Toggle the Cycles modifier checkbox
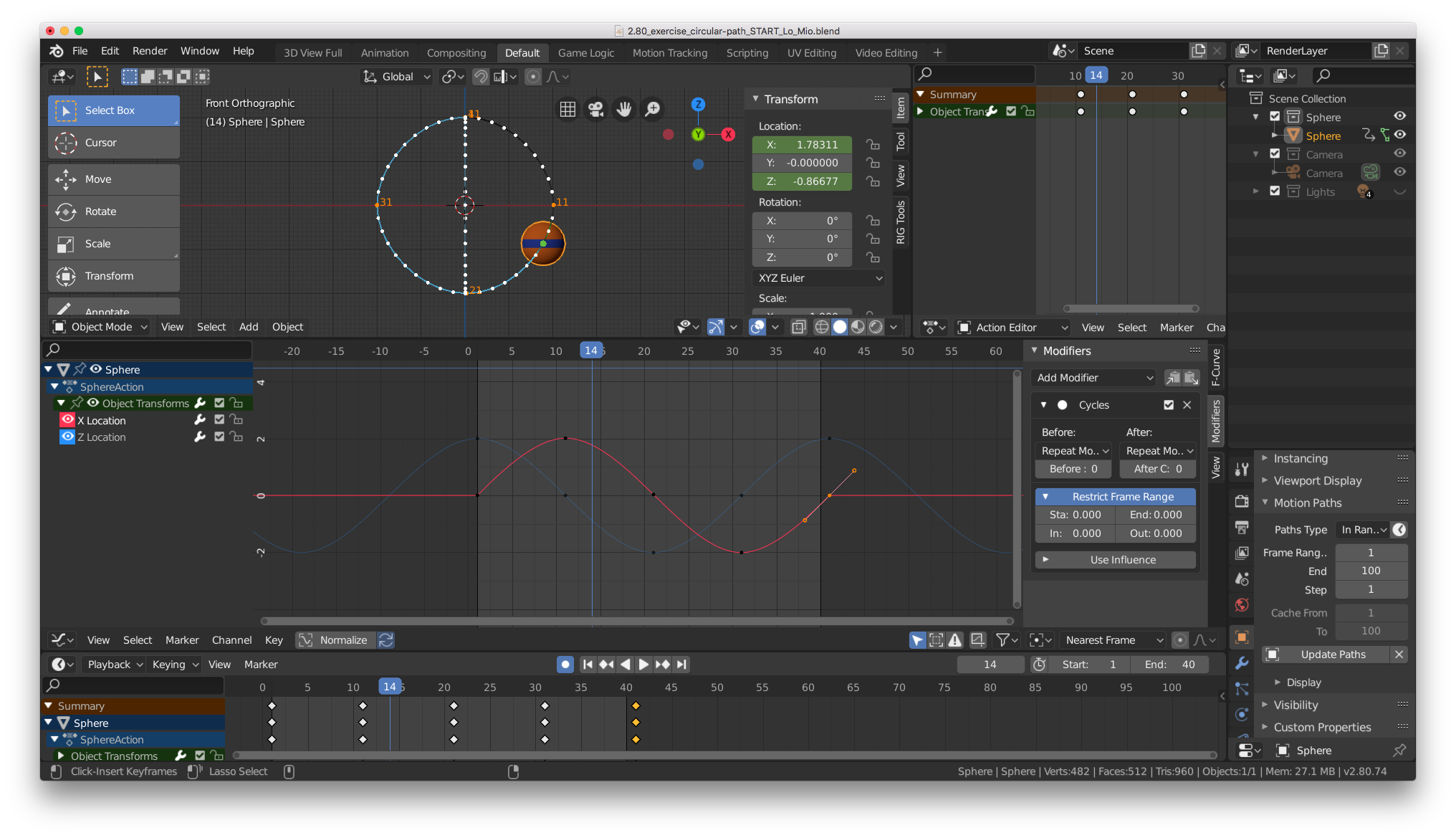The image size is (1456, 838). (x=1169, y=405)
